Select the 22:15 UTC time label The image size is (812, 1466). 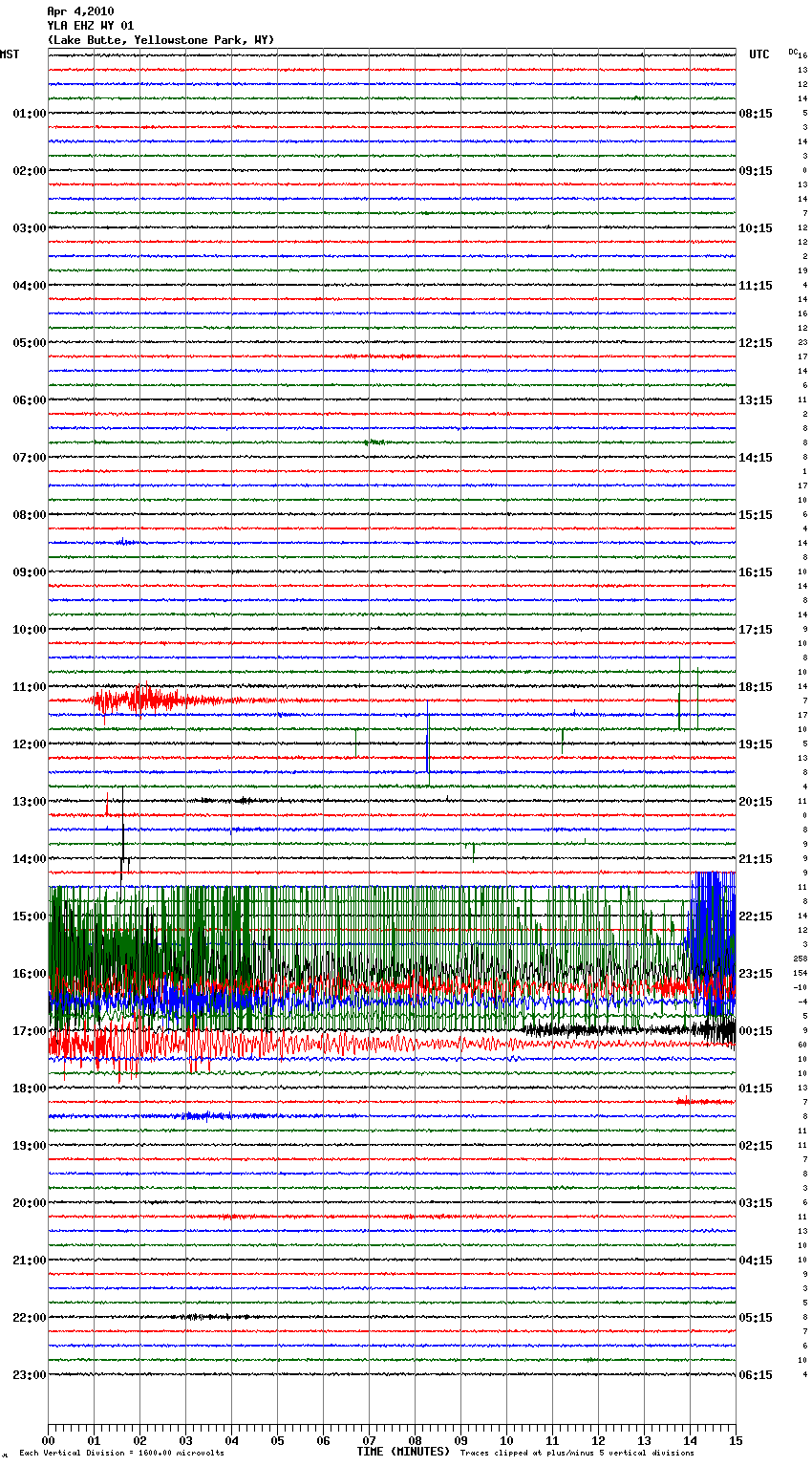coord(756,916)
